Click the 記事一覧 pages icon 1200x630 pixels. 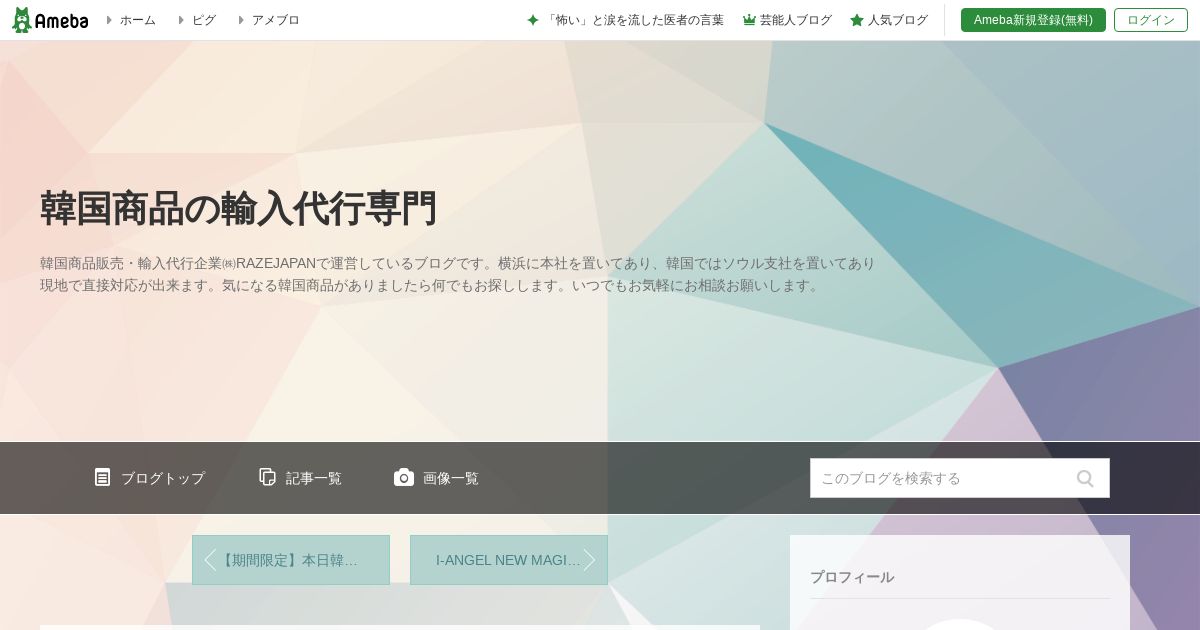tap(267, 477)
